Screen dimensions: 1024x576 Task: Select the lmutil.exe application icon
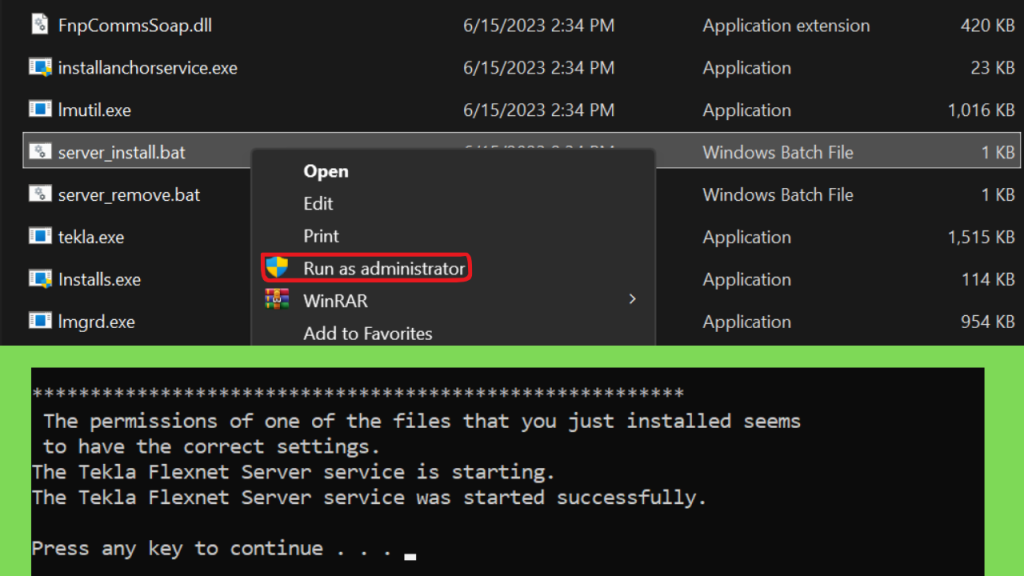point(40,109)
